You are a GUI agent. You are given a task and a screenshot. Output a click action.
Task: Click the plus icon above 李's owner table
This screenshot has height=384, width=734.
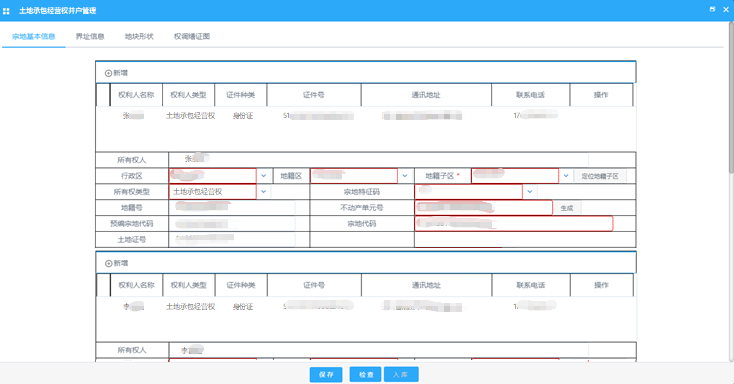[x=108, y=263]
